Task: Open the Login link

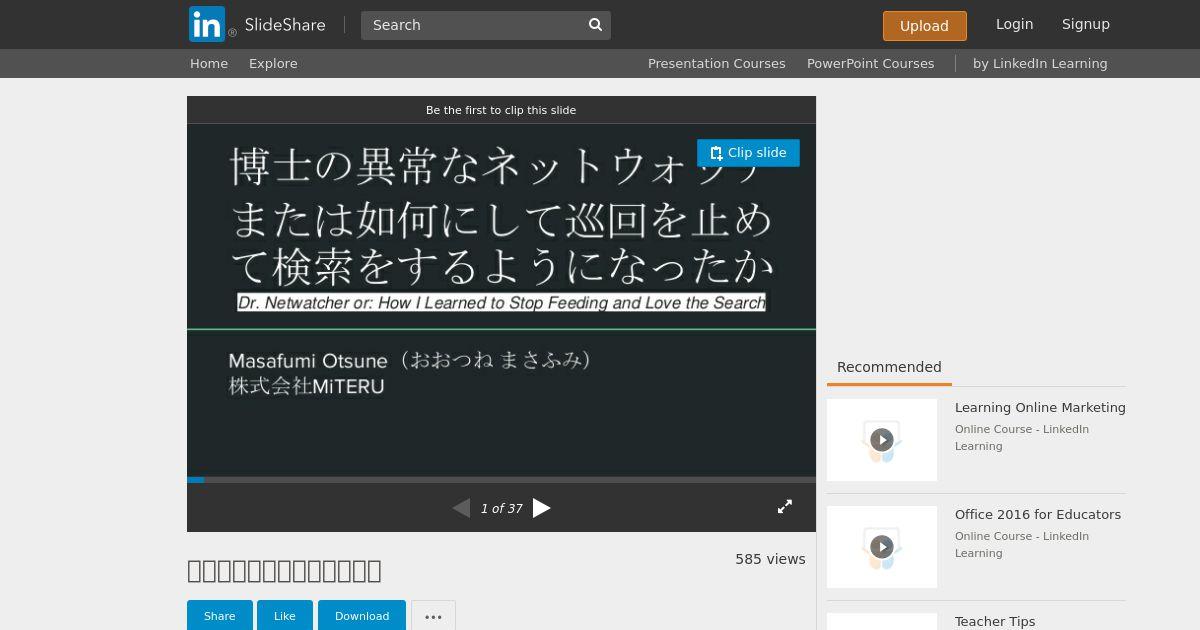Action: 1014,24
